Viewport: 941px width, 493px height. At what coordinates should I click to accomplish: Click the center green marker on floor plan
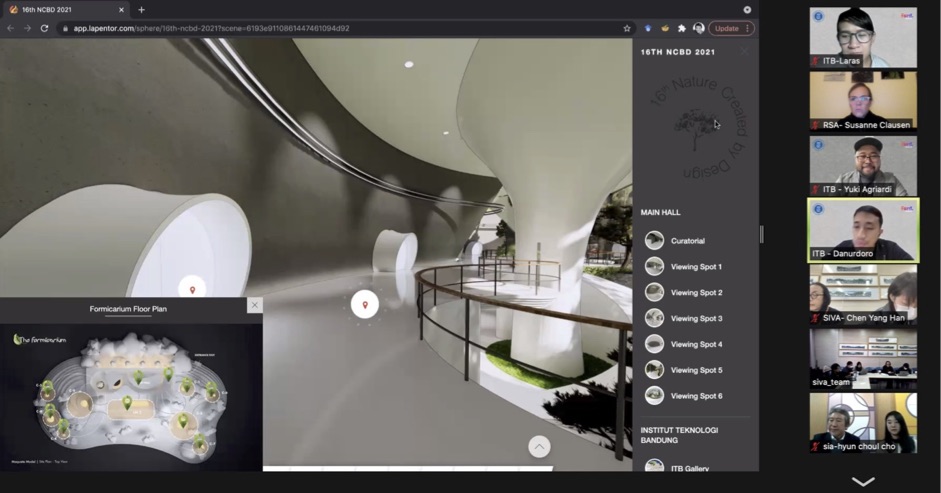point(127,403)
